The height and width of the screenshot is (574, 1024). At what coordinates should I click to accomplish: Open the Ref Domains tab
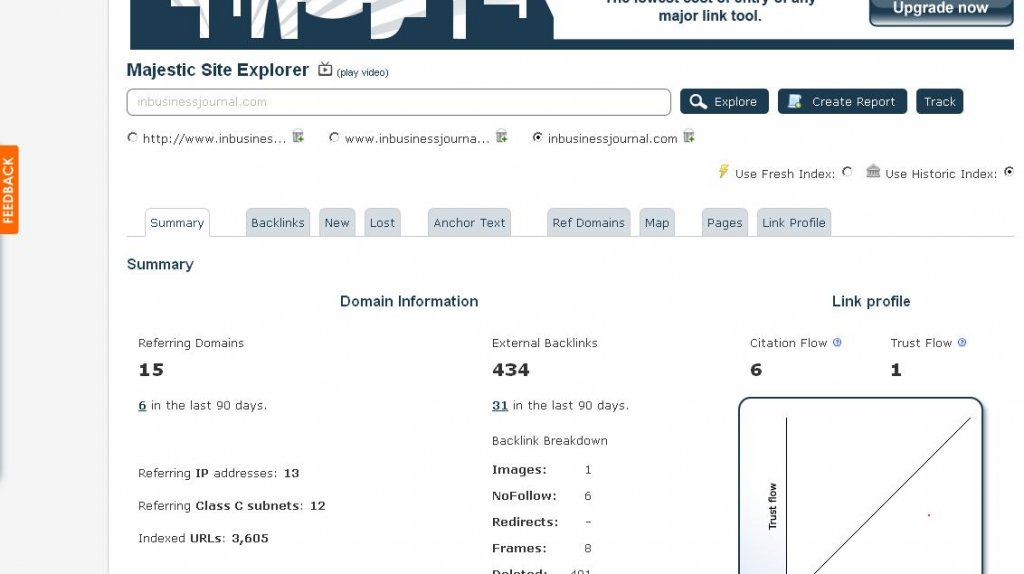(x=588, y=223)
